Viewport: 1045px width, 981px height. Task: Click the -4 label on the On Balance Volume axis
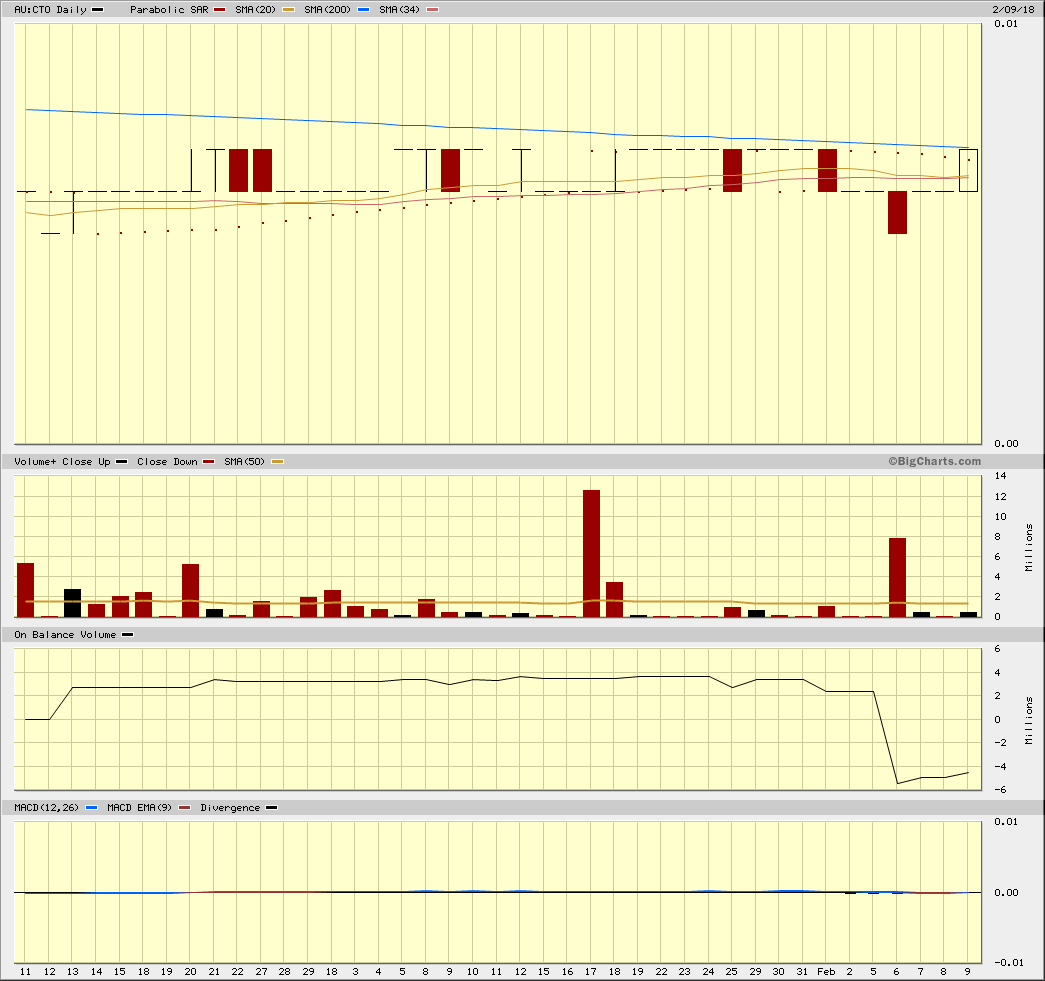tap(1000, 766)
